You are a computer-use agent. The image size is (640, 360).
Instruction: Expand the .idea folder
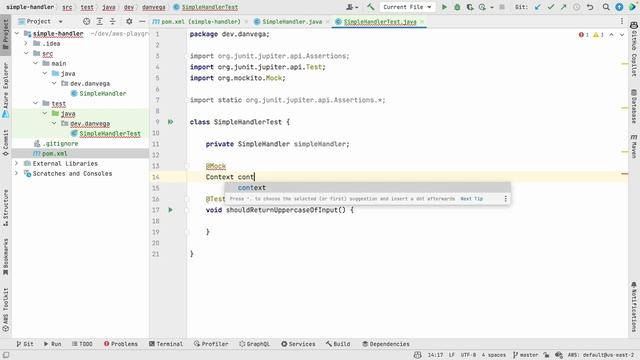click(26, 43)
